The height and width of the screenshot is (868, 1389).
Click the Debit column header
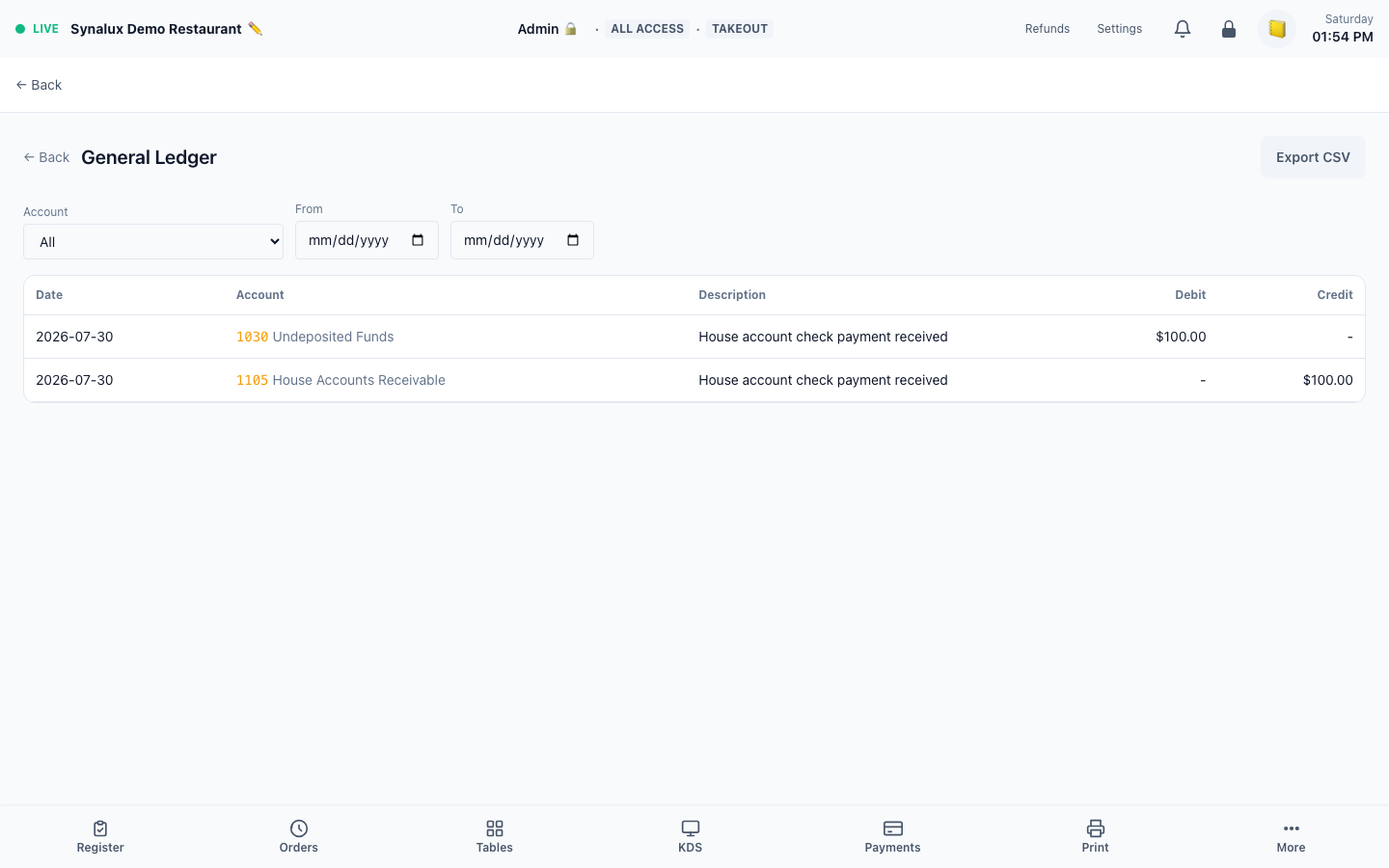pos(1190,295)
